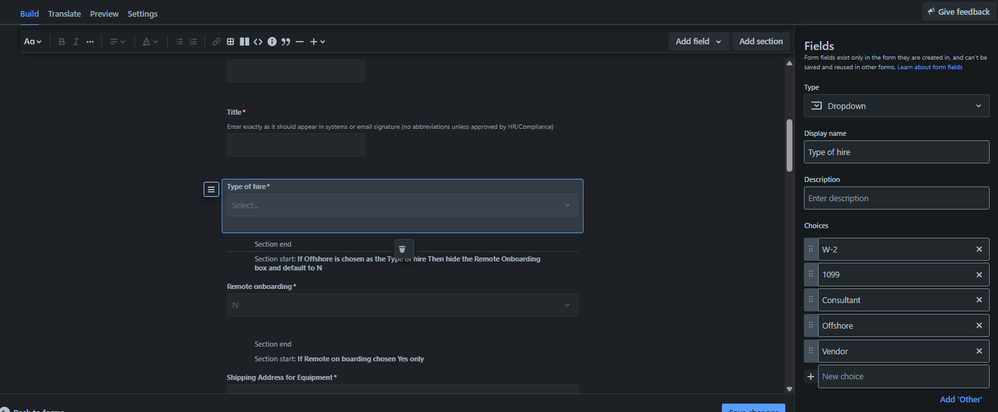
Task: Grab the drag handle for Consultant
Action: click(x=810, y=300)
